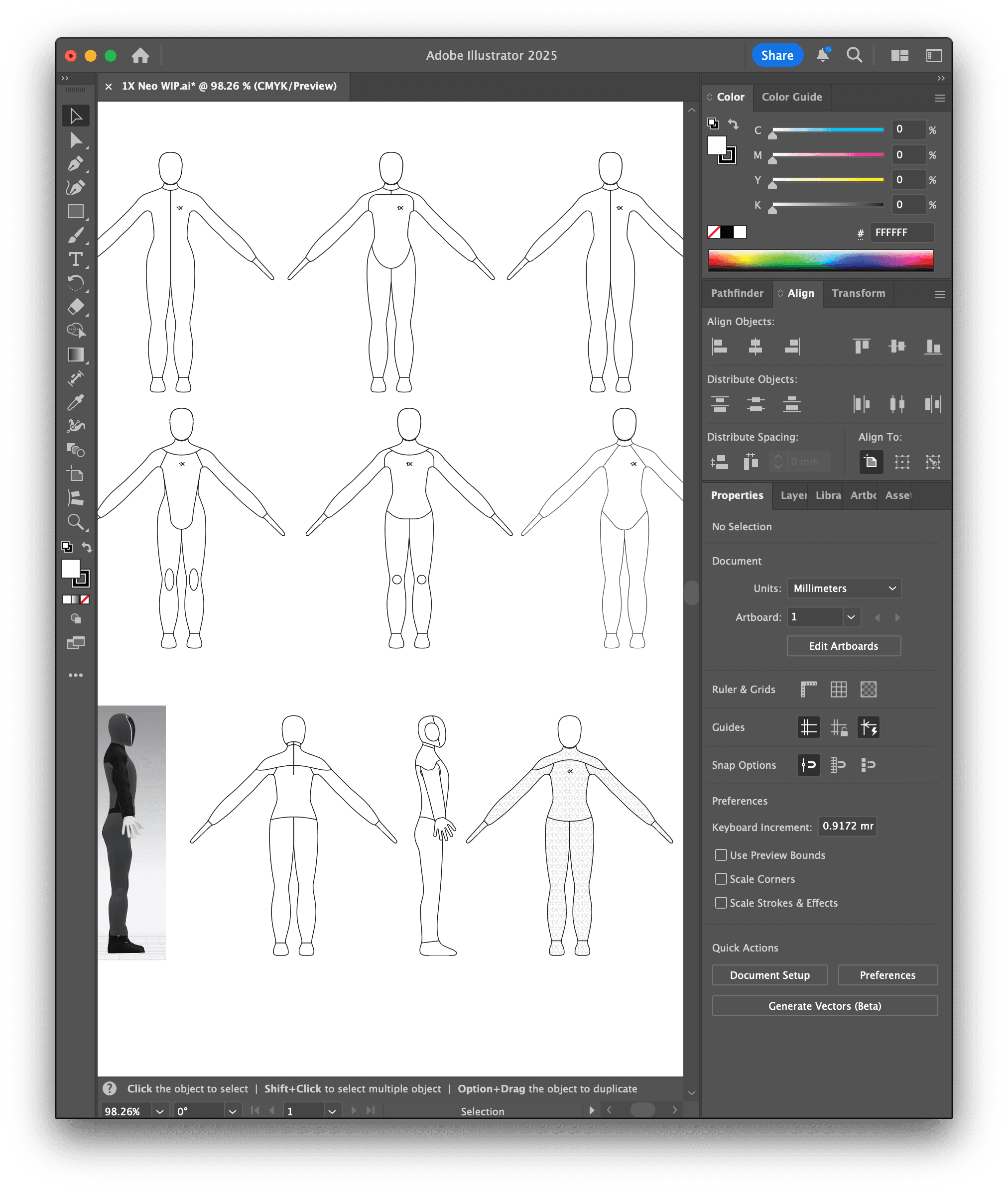The height and width of the screenshot is (1192, 1008).
Task: Enable Use Preview Bounds checkbox
Action: click(721, 855)
